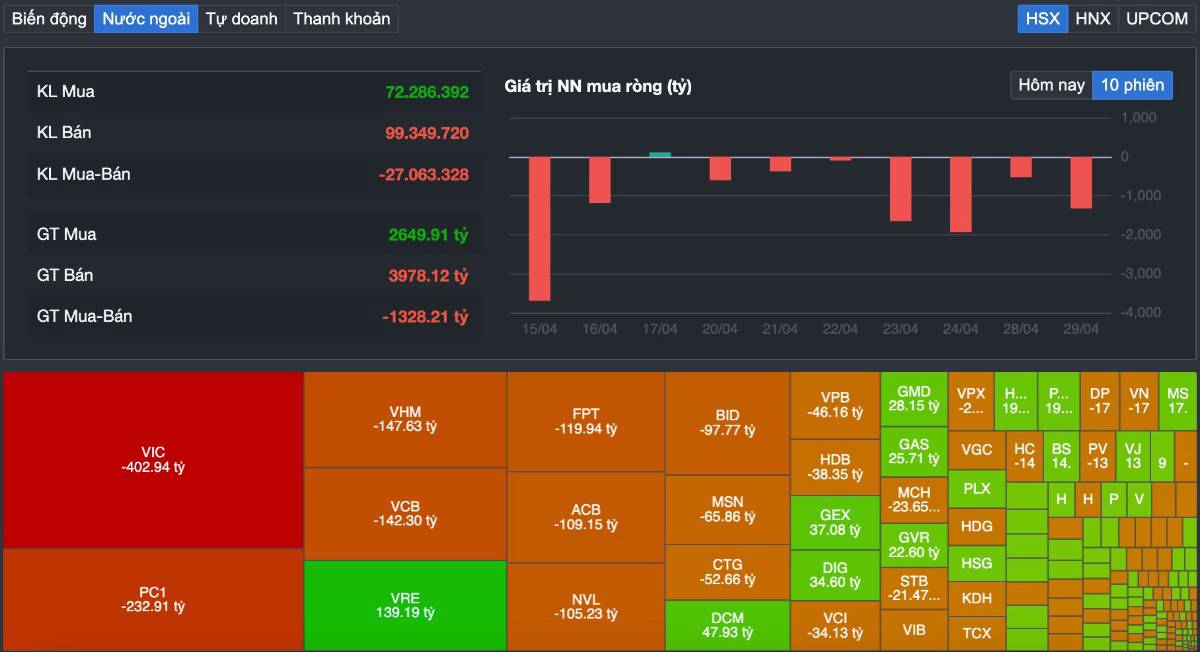Click the red bar for 20/04
This screenshot has height=652, width=1200.
720,169
